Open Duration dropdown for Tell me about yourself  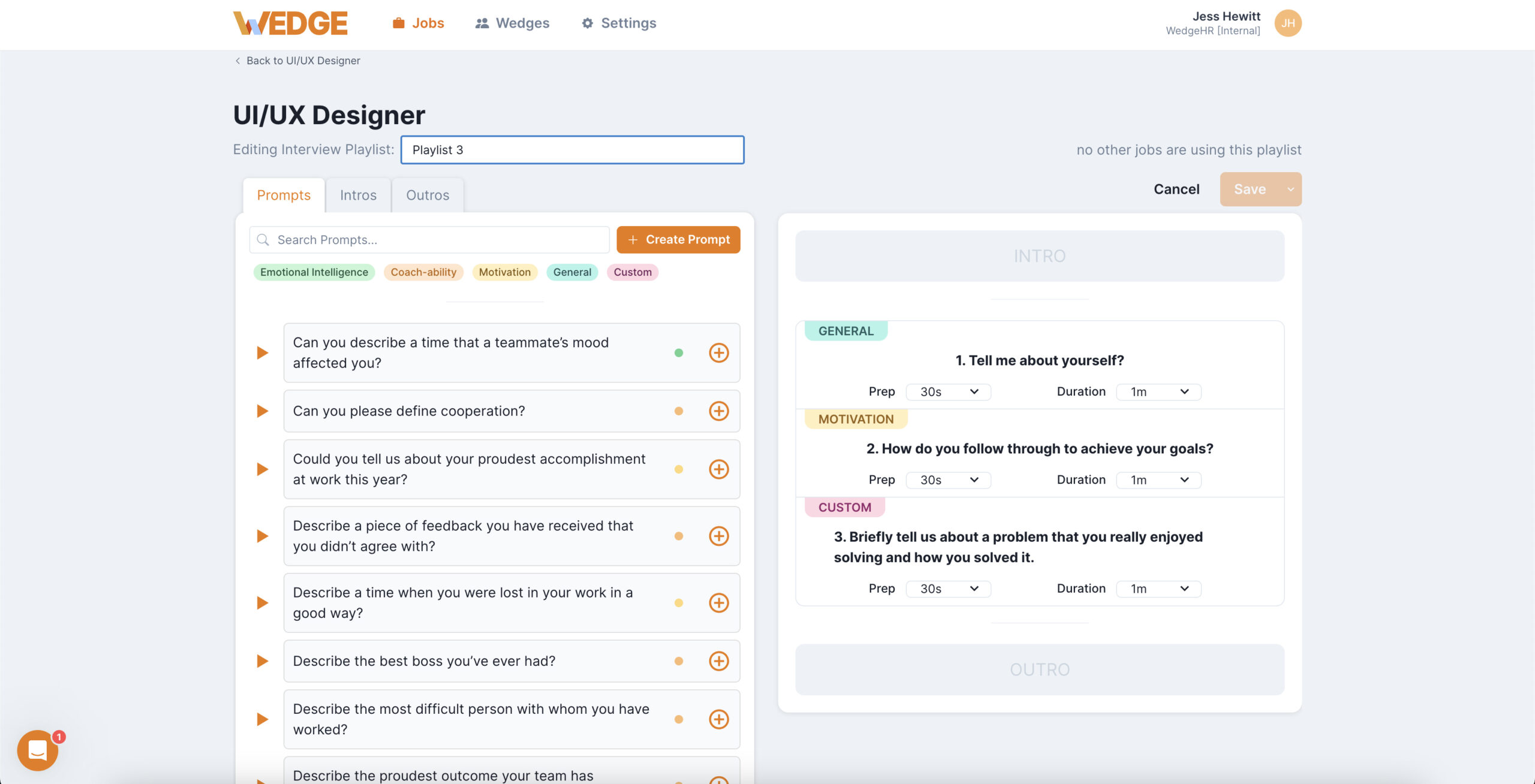(x=1158, y=392)
